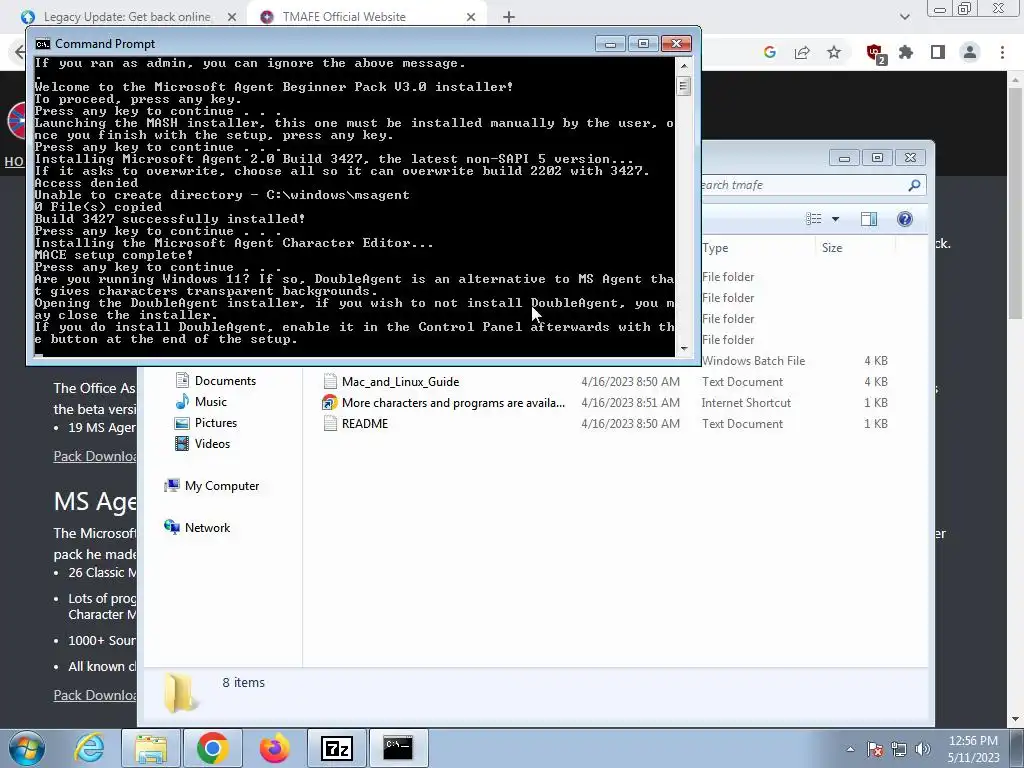Open Chrome profile avatar

pos(970,52)
